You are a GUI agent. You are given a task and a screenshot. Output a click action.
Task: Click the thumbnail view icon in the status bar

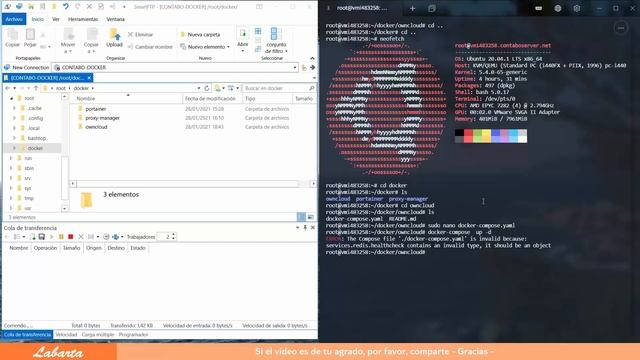[x=311, y=217]
